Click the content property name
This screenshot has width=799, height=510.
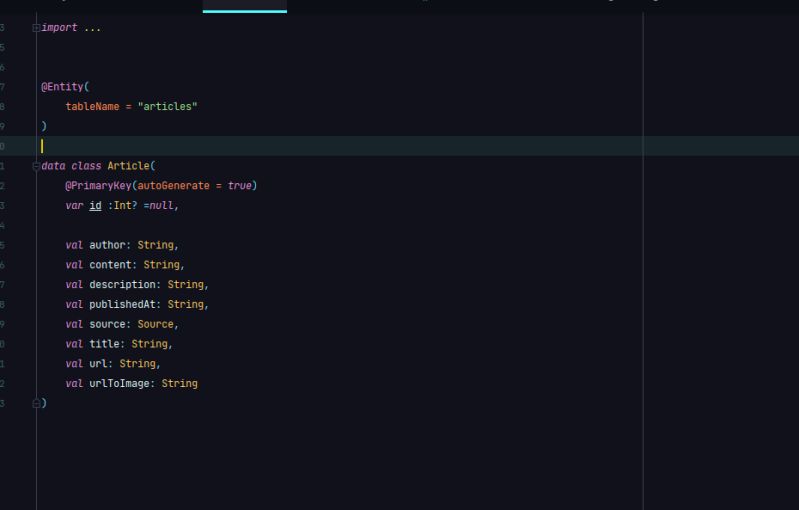coord(111,265)
